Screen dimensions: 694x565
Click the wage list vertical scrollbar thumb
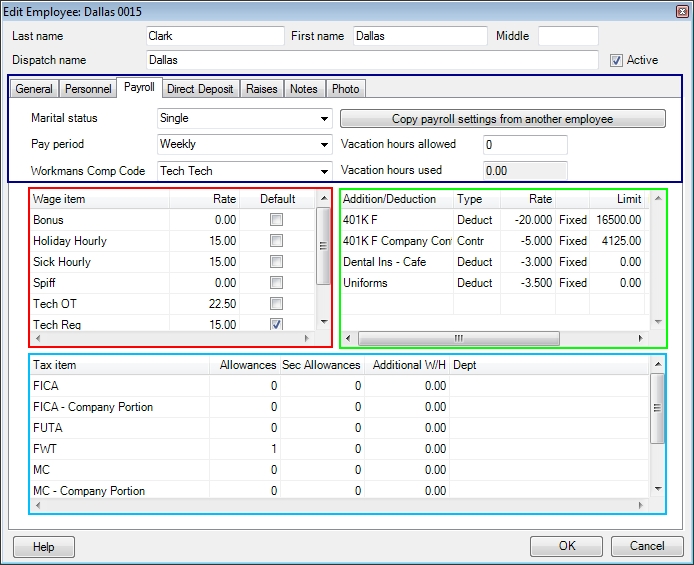tap(324, 246)
